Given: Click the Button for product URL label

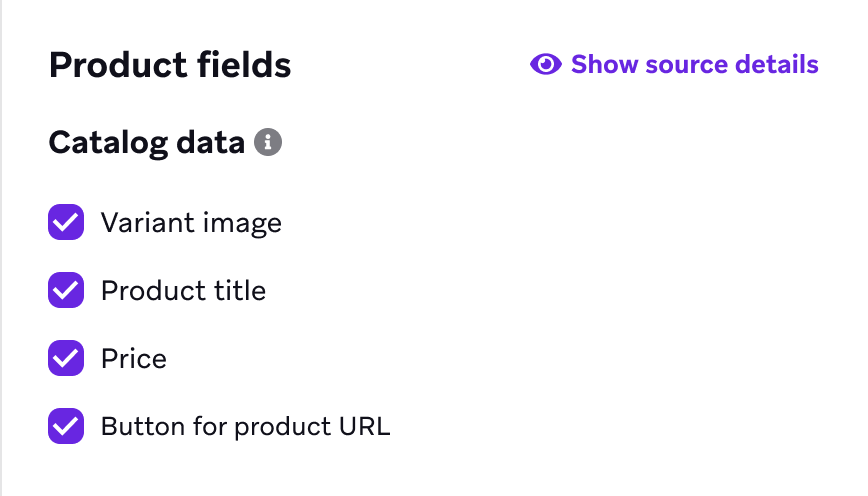Looking at the screenshot, I should point(245,427).
